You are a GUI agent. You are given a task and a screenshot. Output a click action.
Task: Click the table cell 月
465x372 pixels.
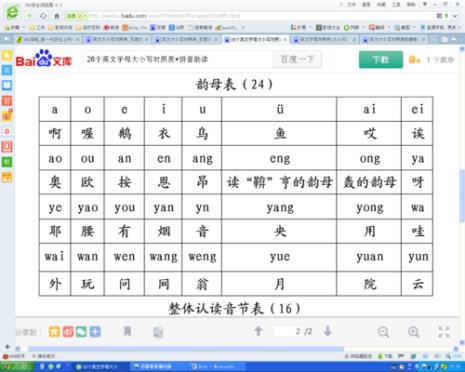click(279, 284)
